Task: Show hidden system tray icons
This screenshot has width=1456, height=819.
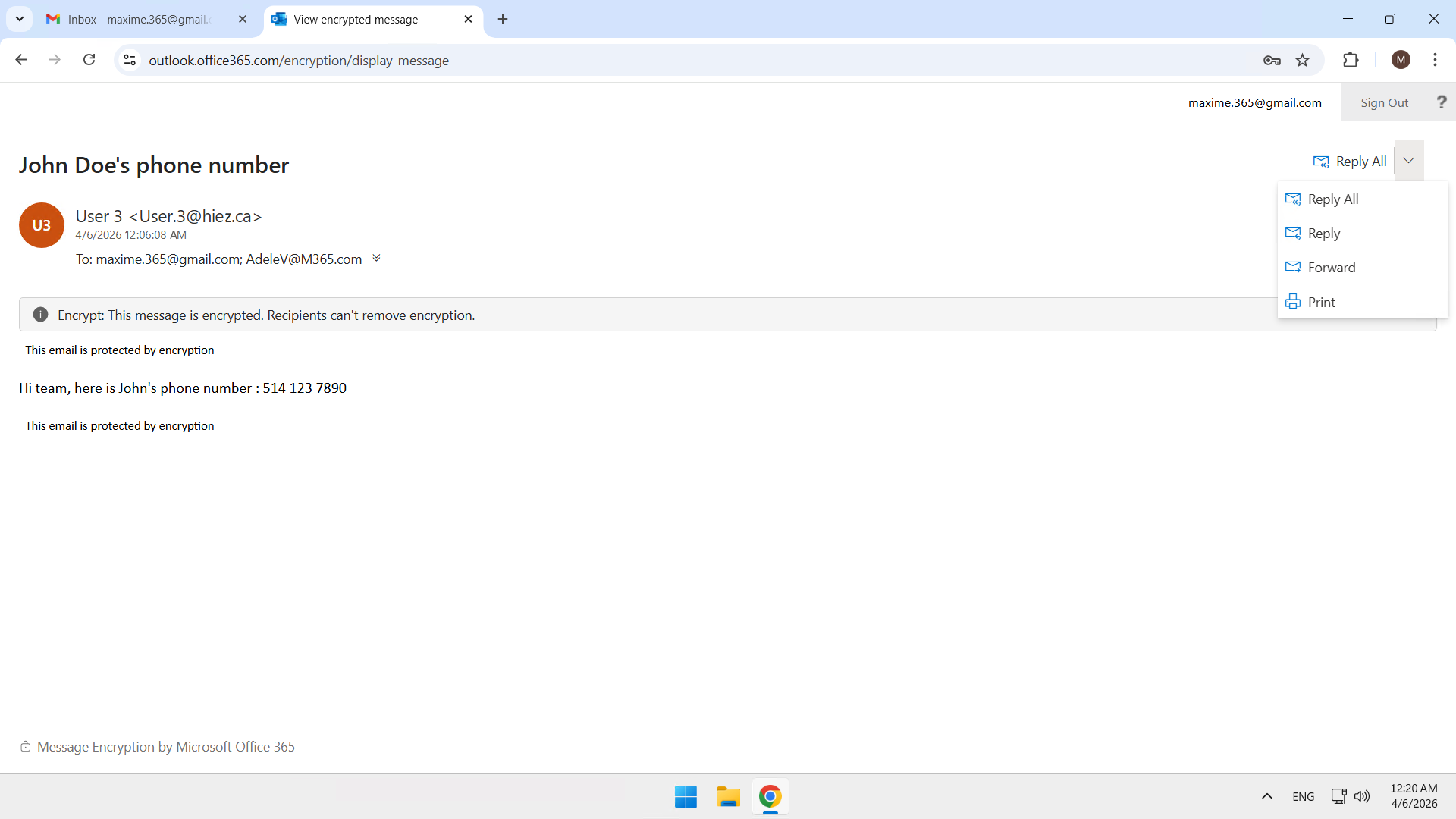Action: click(1266, 796)
